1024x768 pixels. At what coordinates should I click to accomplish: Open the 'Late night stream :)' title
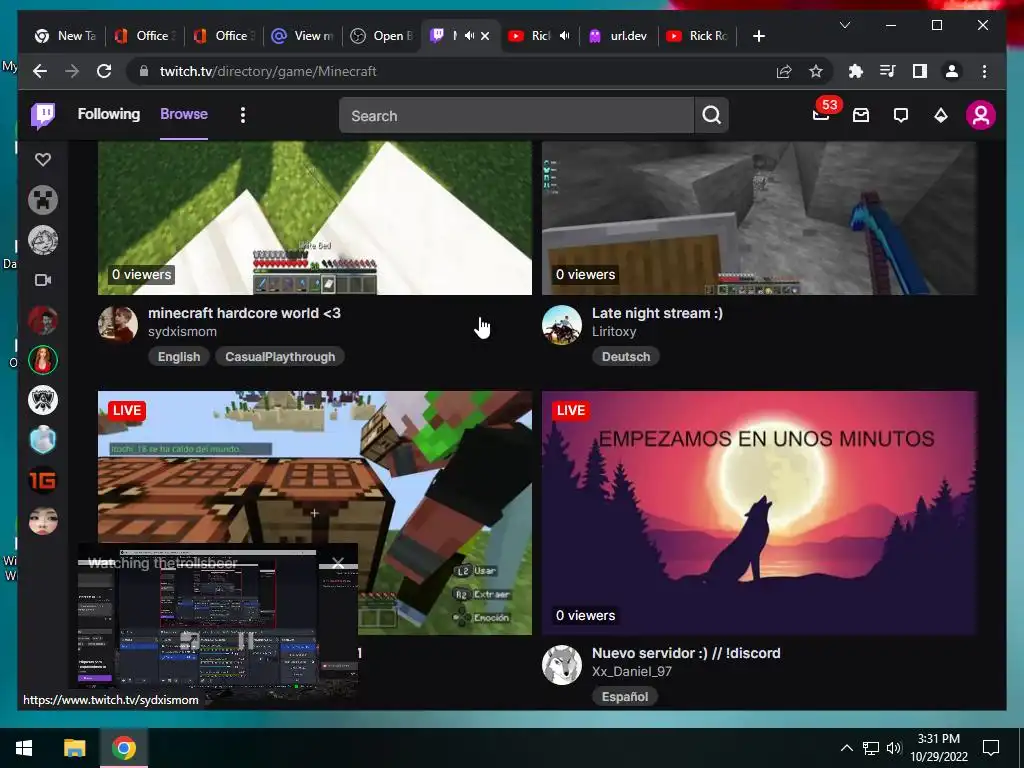coord(657,313)
